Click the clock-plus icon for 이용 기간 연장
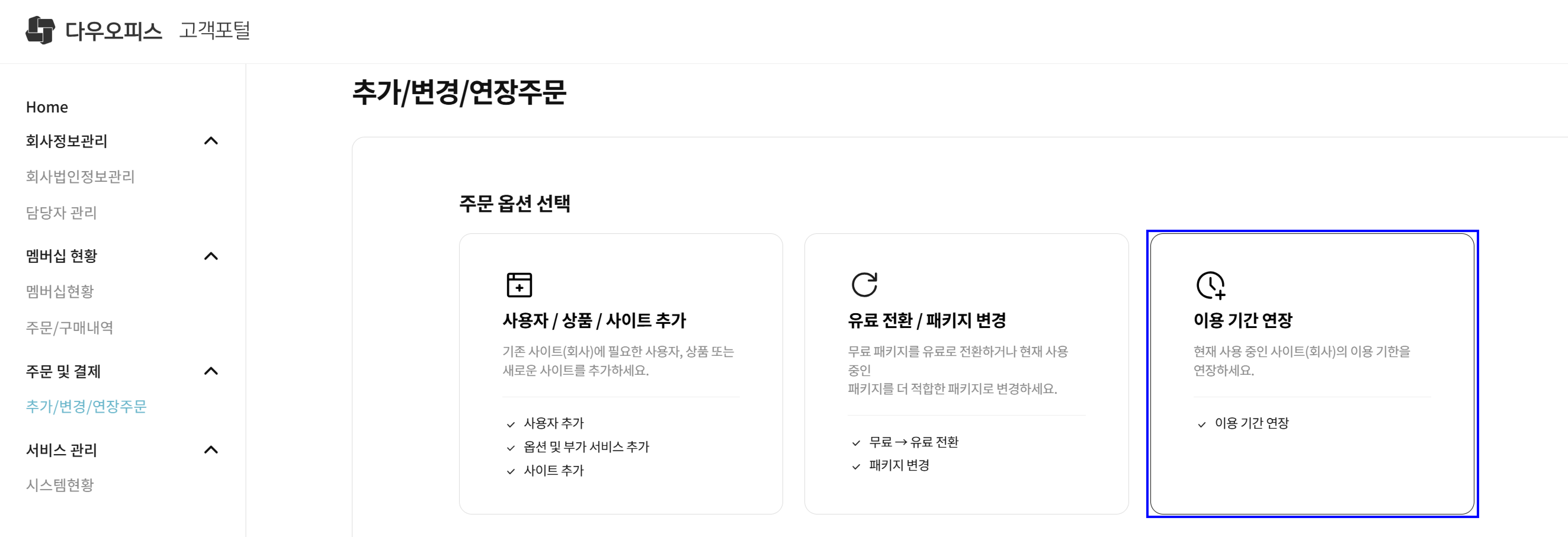 click(1210, 285)
